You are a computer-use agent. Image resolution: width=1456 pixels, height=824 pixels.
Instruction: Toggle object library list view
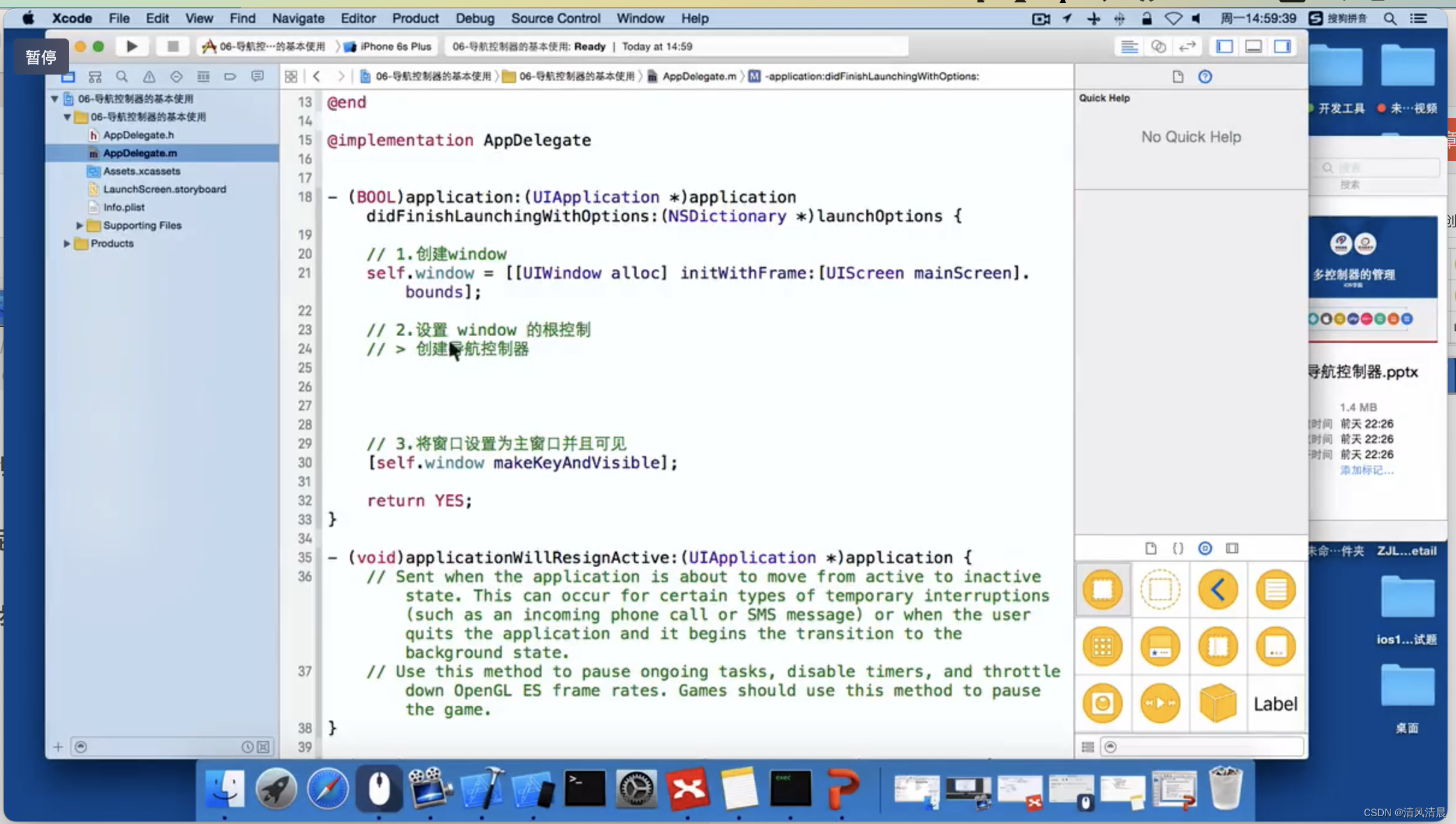pyautogui.click(x=1088, y=747)
